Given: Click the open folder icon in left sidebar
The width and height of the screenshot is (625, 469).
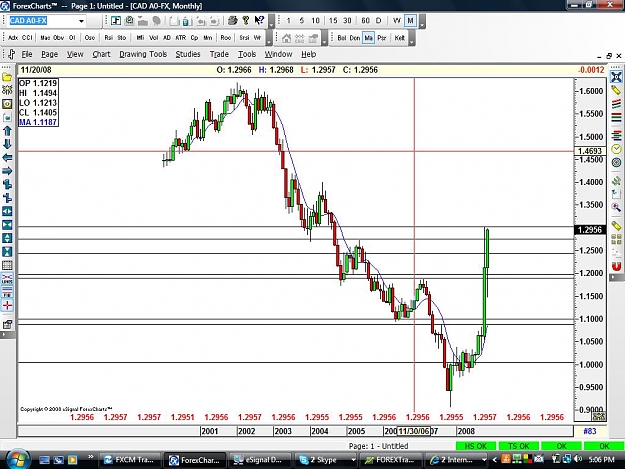Looking at the screenshot, I should (x=7, y=77).
